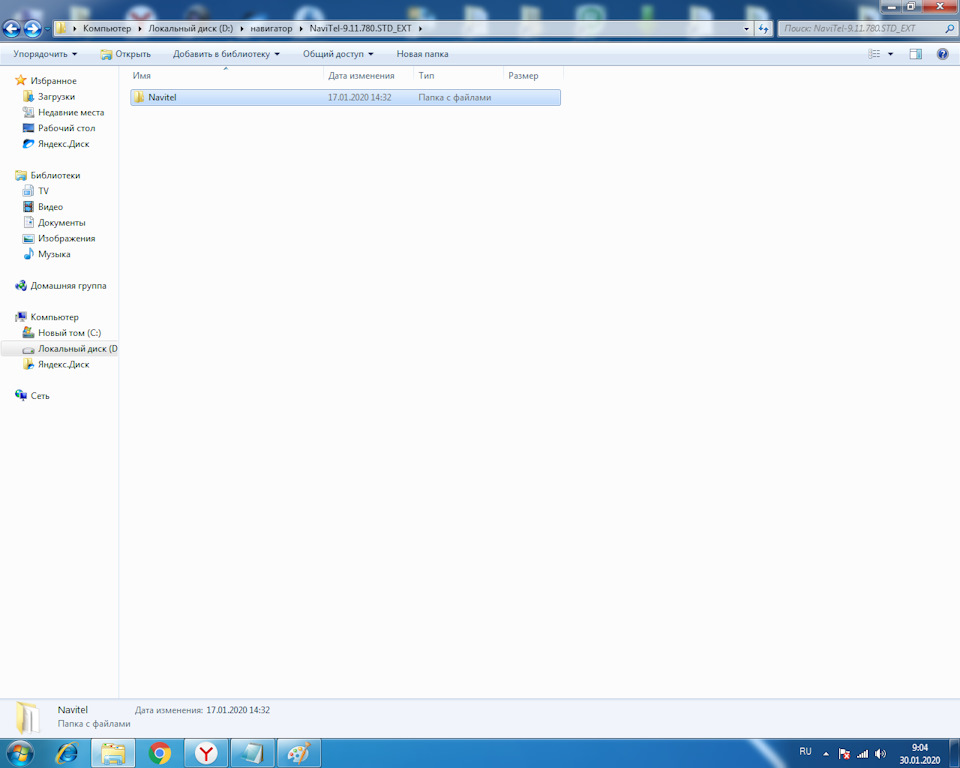Click the notepad taskbar icon next to Yandex
Screen dimensions: 960x768
point(252,753)
